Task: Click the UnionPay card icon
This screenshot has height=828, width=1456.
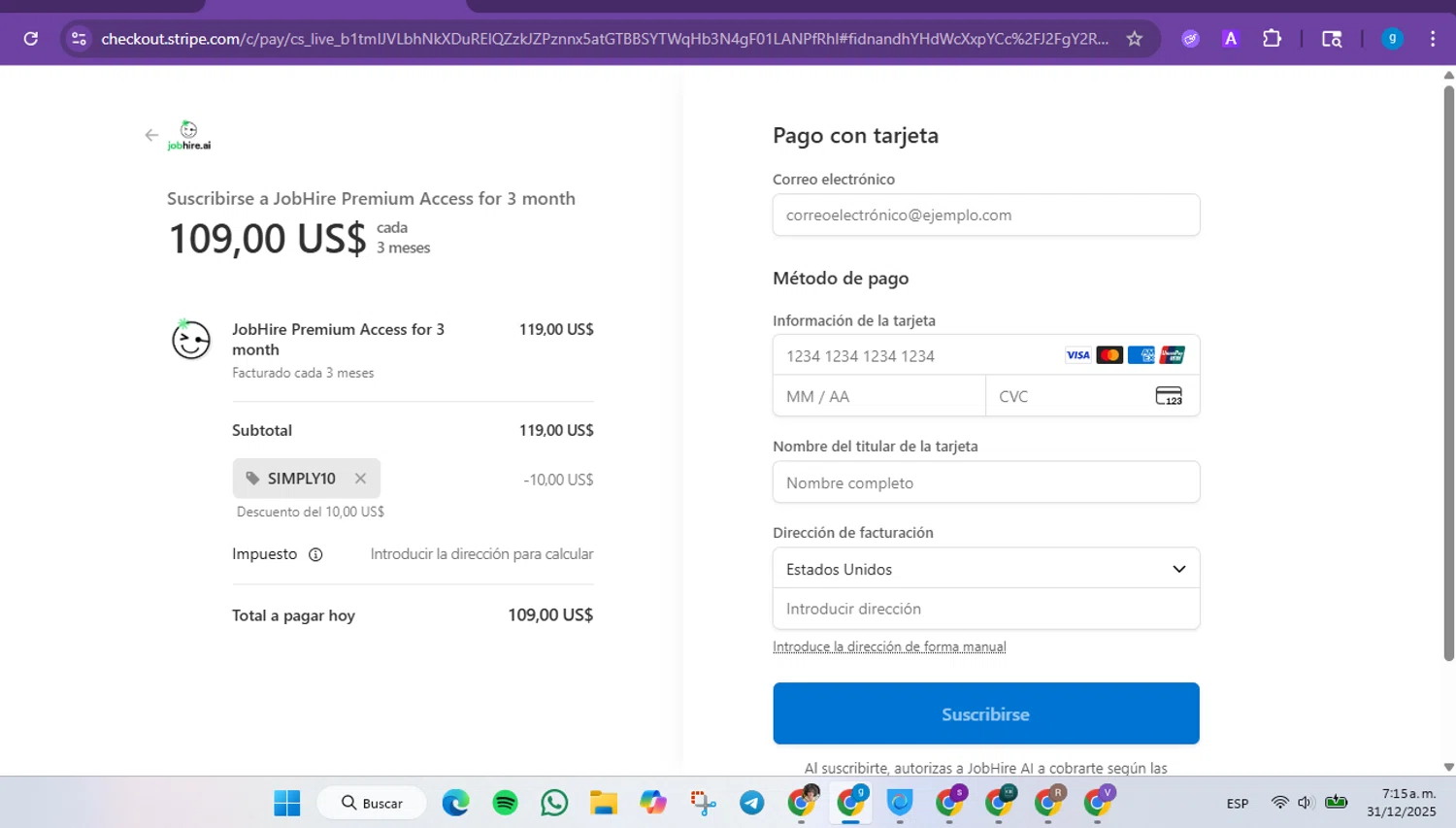Action: (x=1172, y=355)
